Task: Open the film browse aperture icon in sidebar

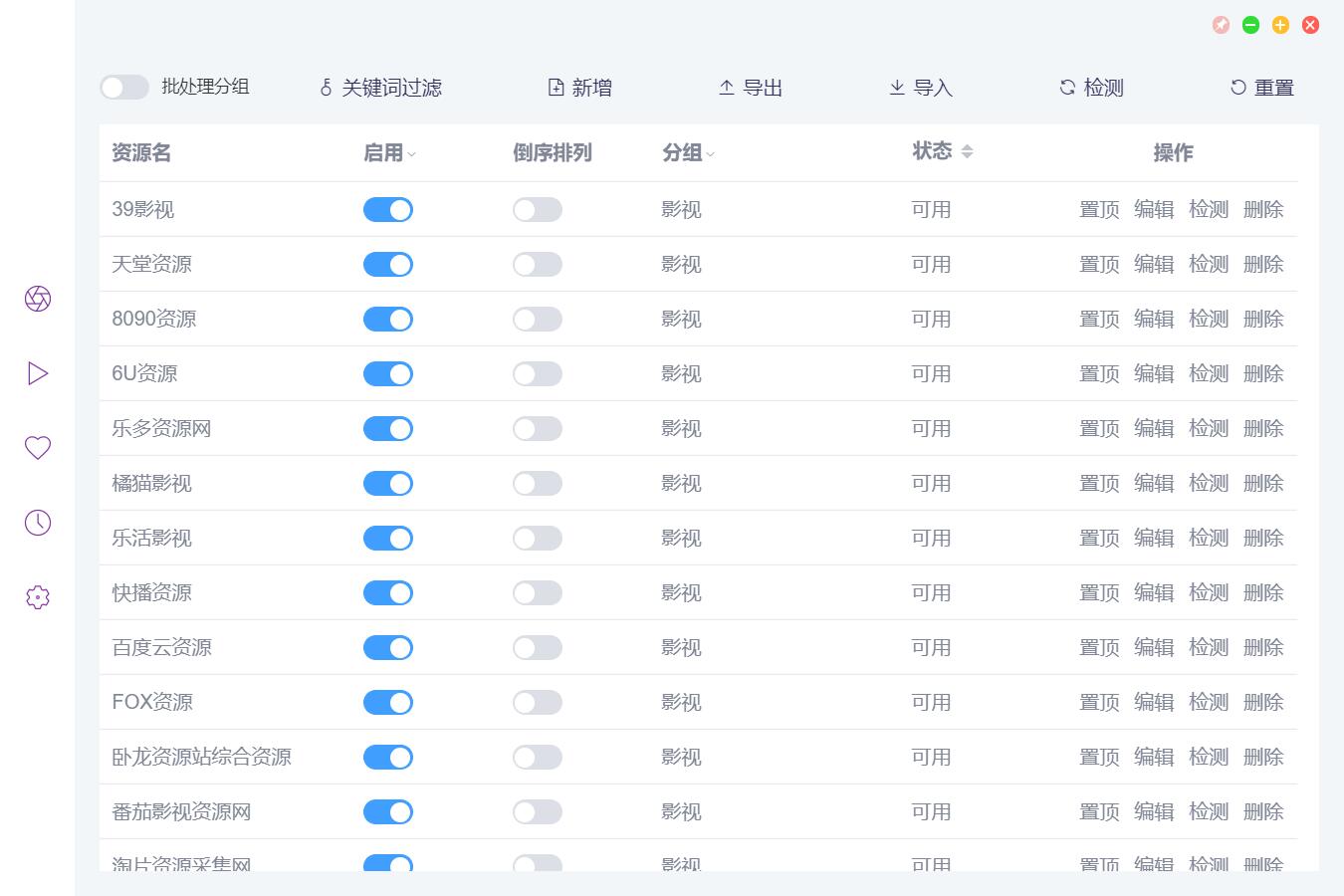Action: (38, 299)
